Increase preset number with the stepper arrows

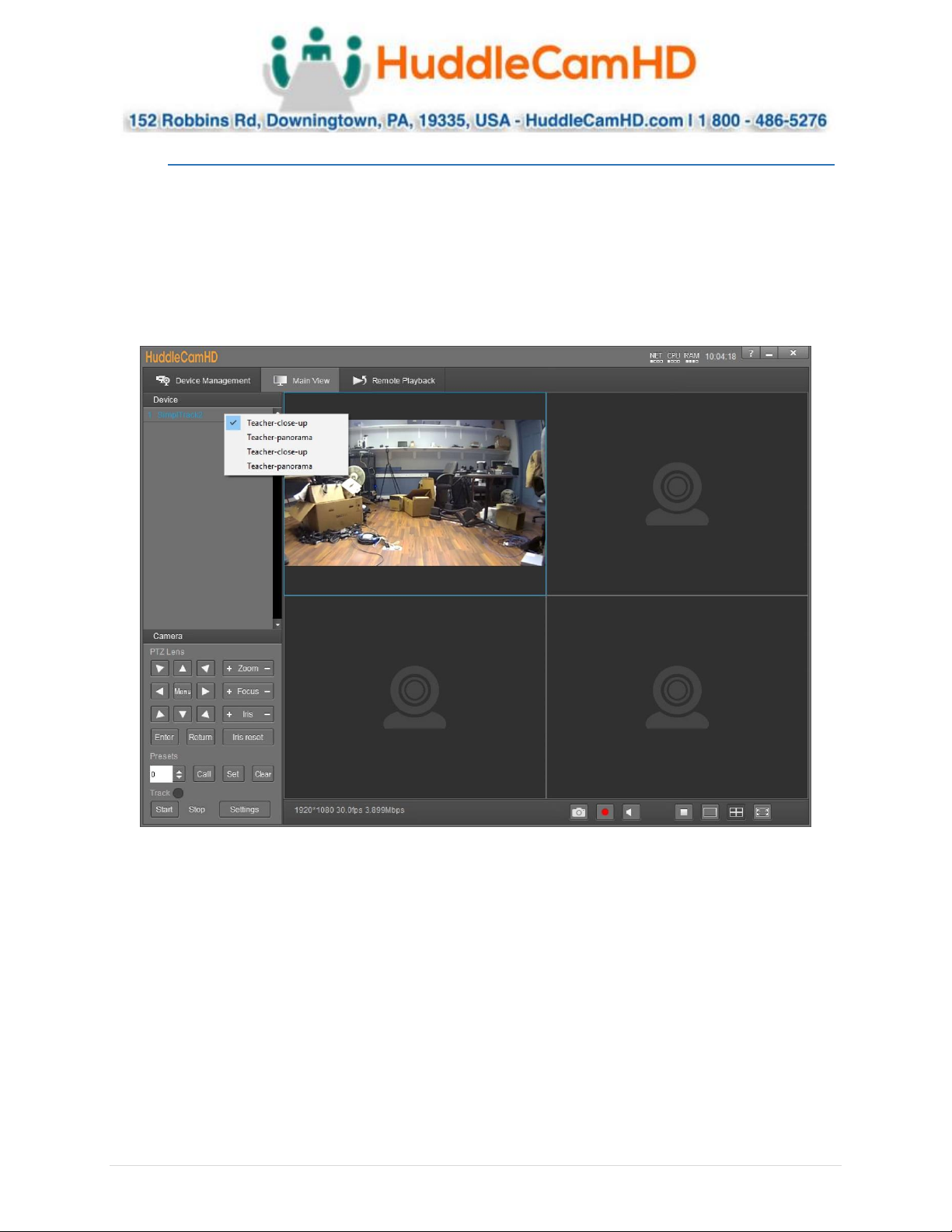click(180, 771)
